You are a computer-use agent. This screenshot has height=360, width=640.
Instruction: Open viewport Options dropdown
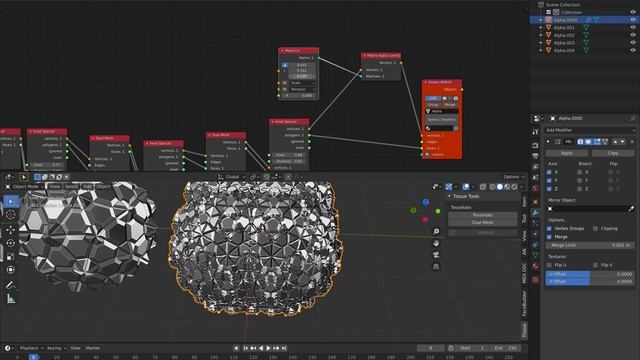point(513,177)
